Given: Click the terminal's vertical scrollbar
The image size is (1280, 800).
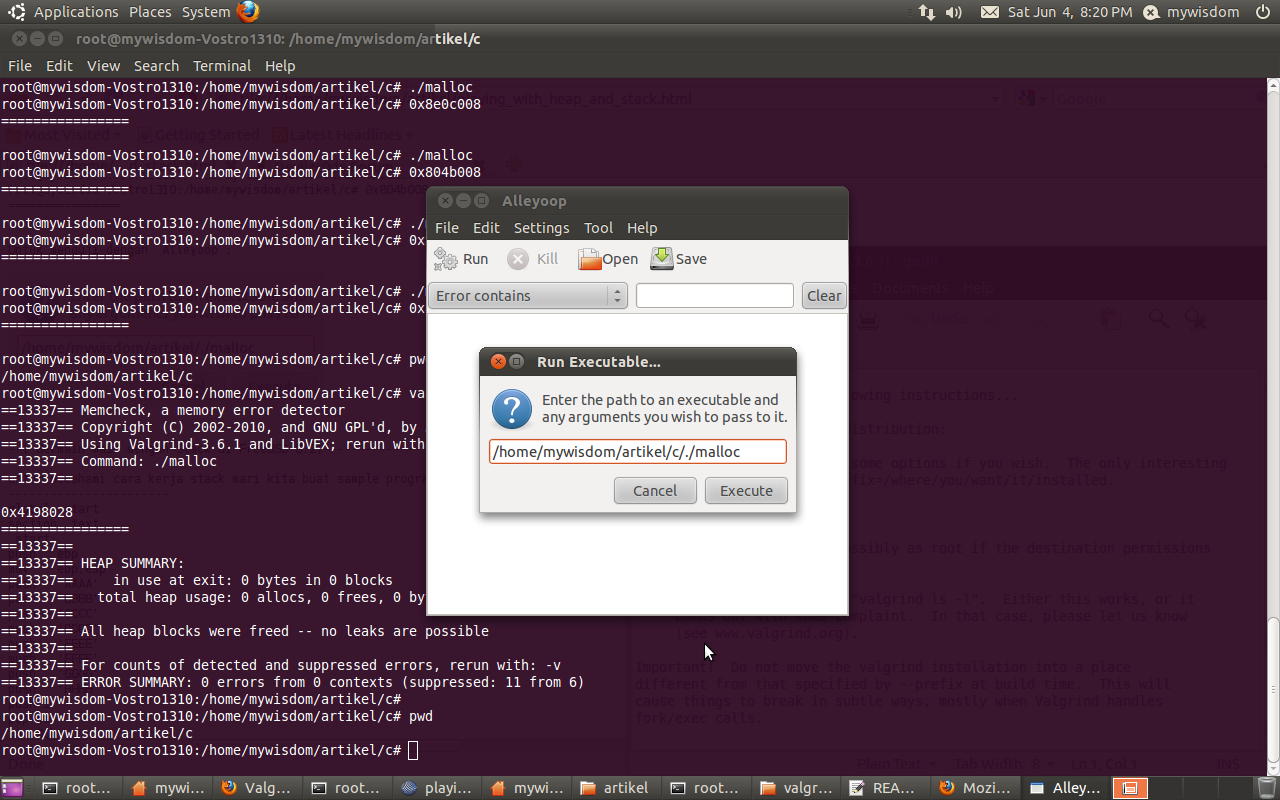Looking at the screenshot, I should click(x=1273, y=425).
